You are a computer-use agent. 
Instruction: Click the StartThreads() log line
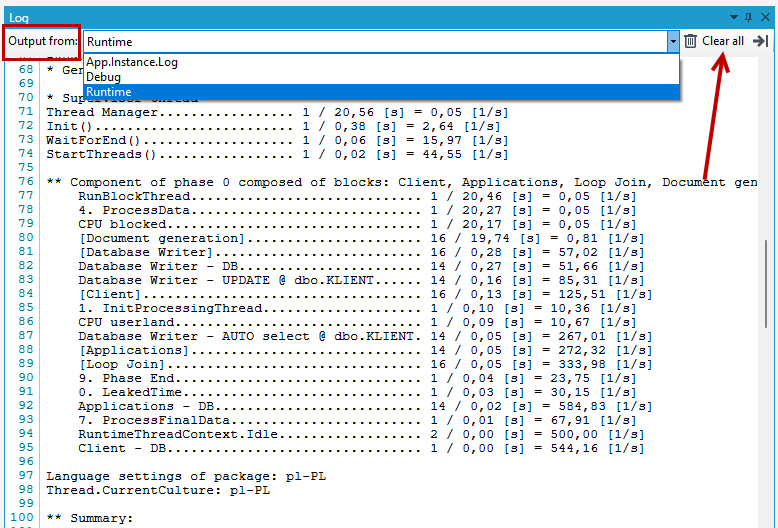click(277, 154)
